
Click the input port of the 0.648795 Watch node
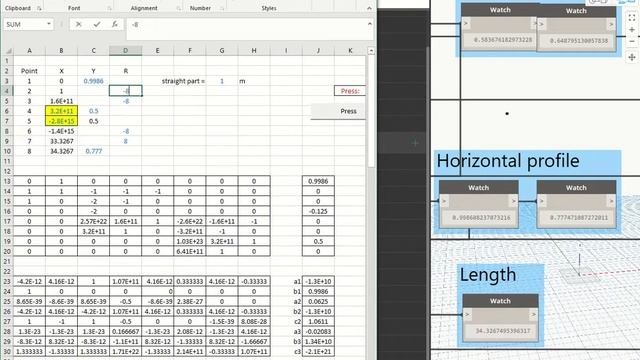[x=541, y=24]
